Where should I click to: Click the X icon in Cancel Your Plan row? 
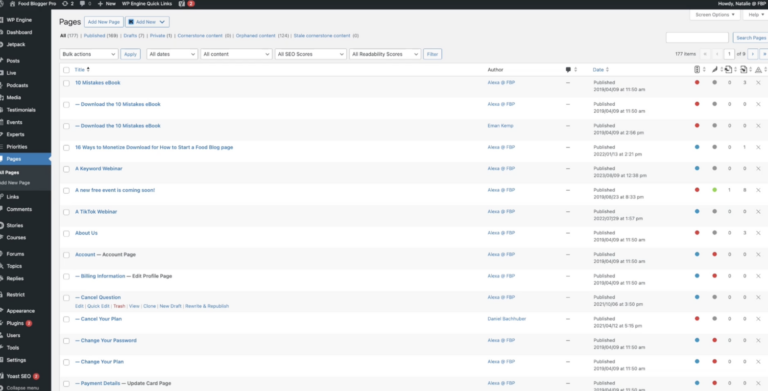758,319
